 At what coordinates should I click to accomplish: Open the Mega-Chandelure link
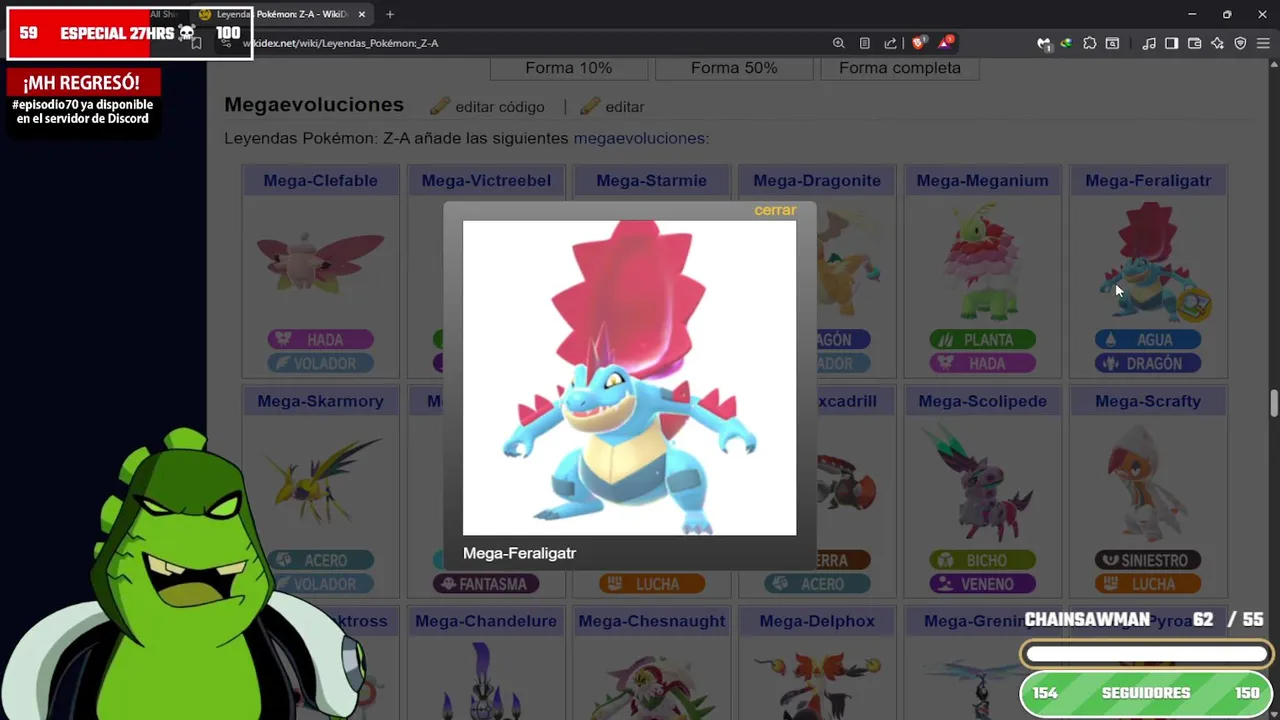[486, 621]
